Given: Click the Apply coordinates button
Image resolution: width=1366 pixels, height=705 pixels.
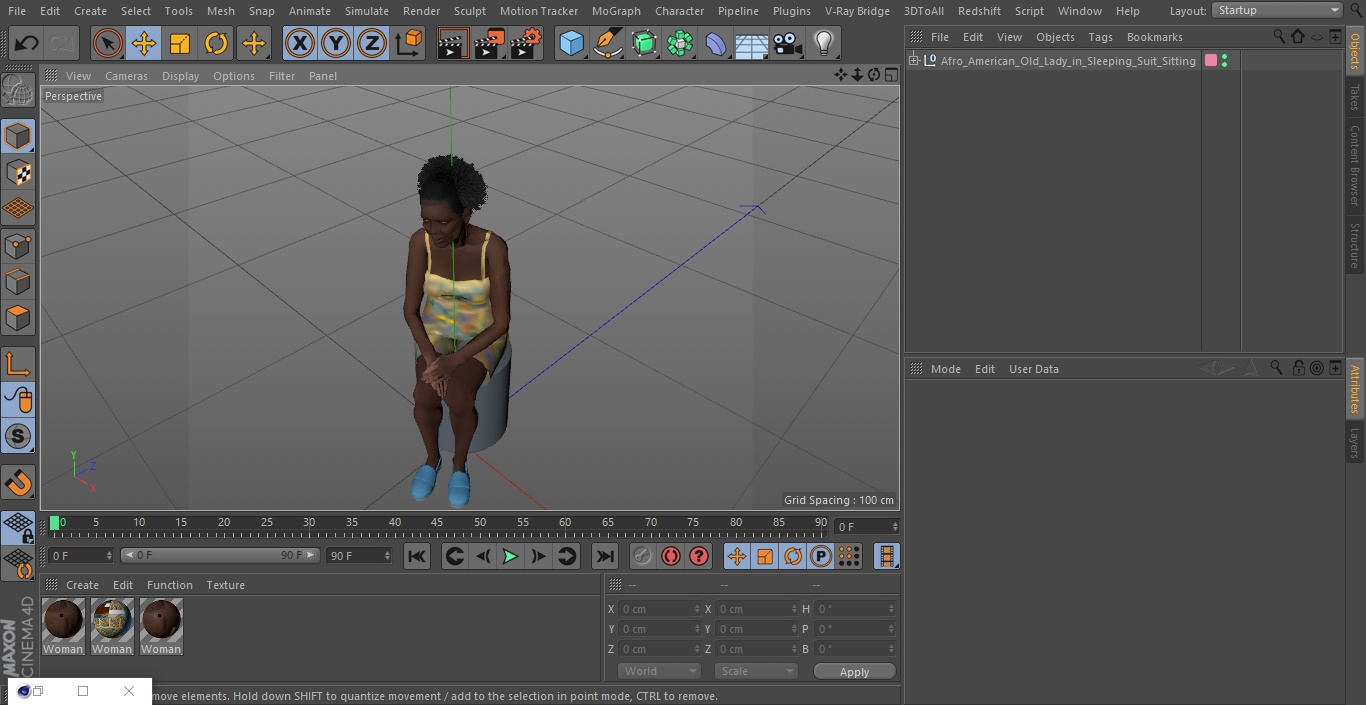Looking at the screenshot, I should pyautogui.click(x=854, y=672).
